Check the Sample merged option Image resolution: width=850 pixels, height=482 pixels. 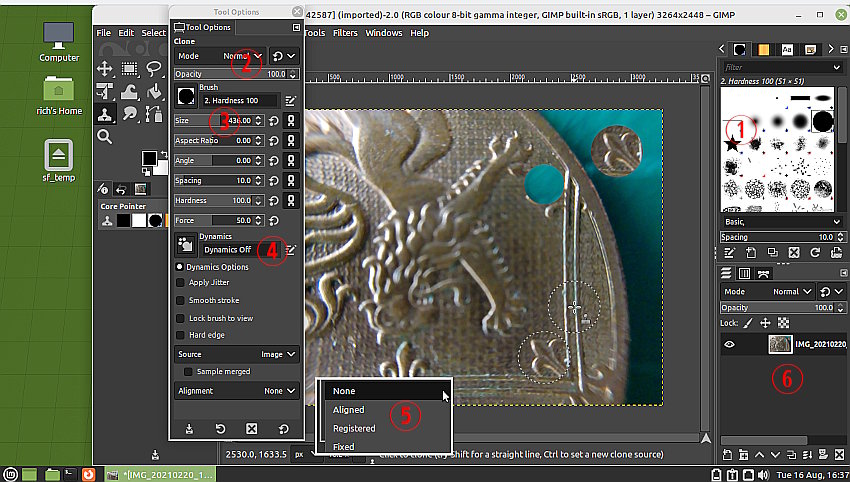[187, 372]
